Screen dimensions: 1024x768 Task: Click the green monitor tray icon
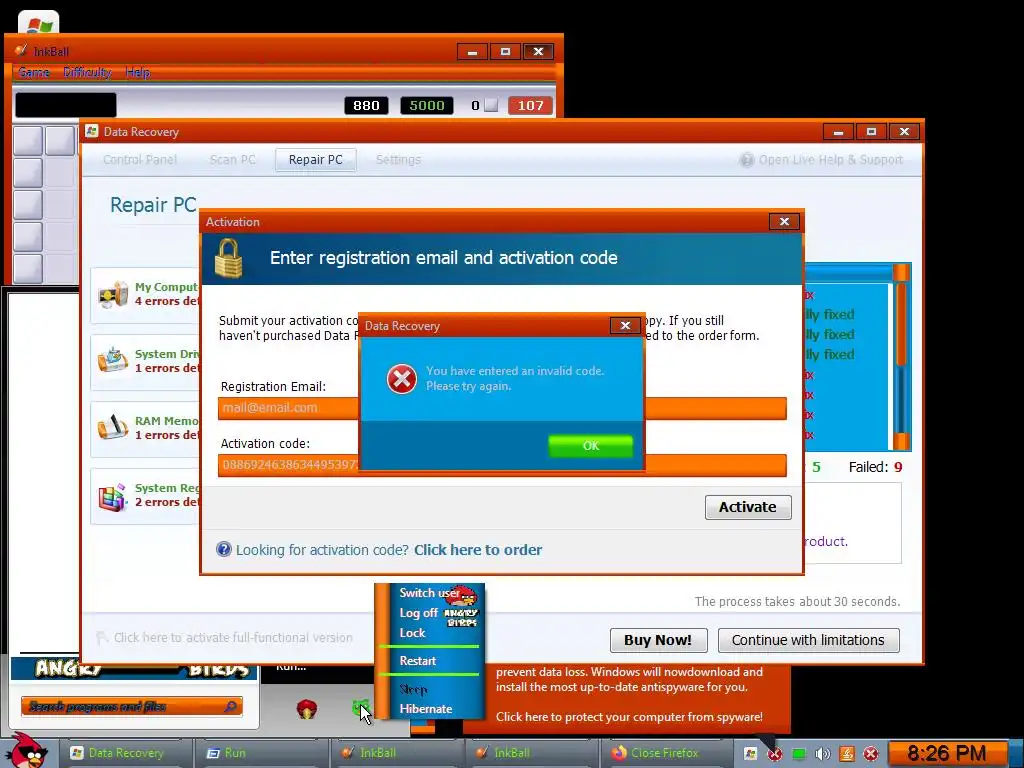(x=799, y=754)
